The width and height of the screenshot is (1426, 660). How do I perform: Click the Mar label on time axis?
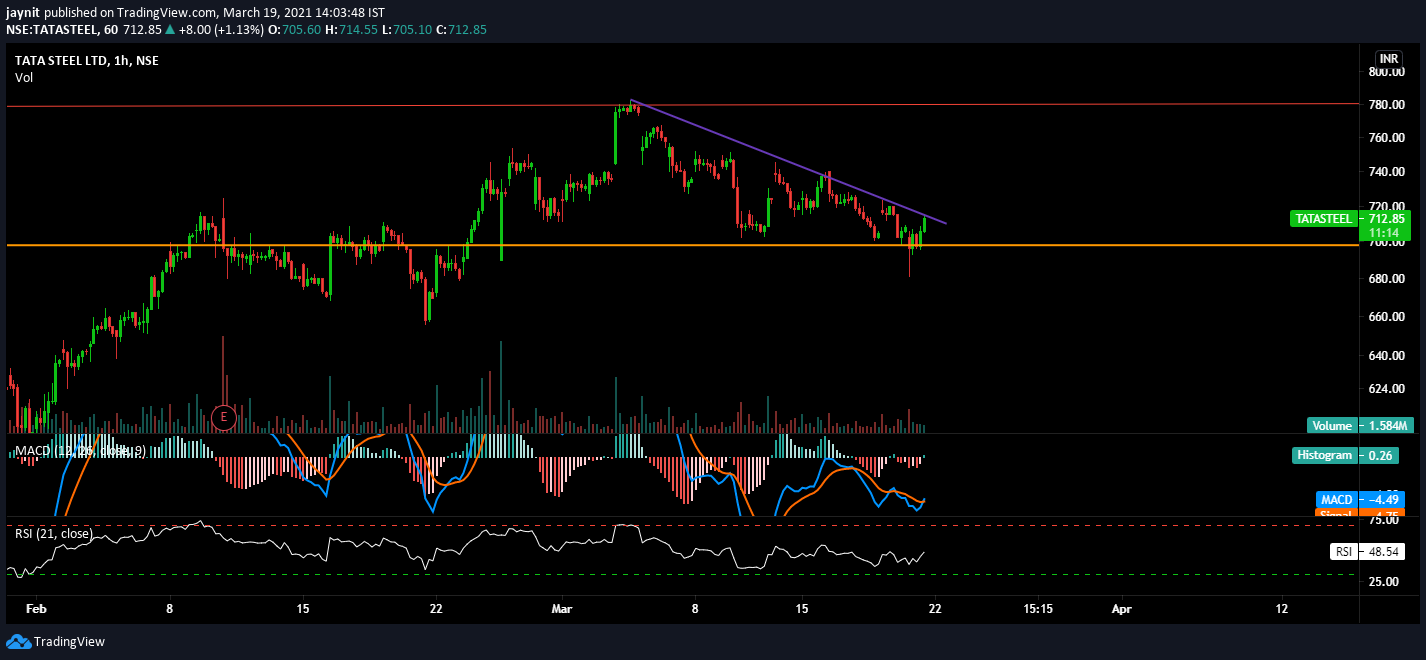[562, 608]
